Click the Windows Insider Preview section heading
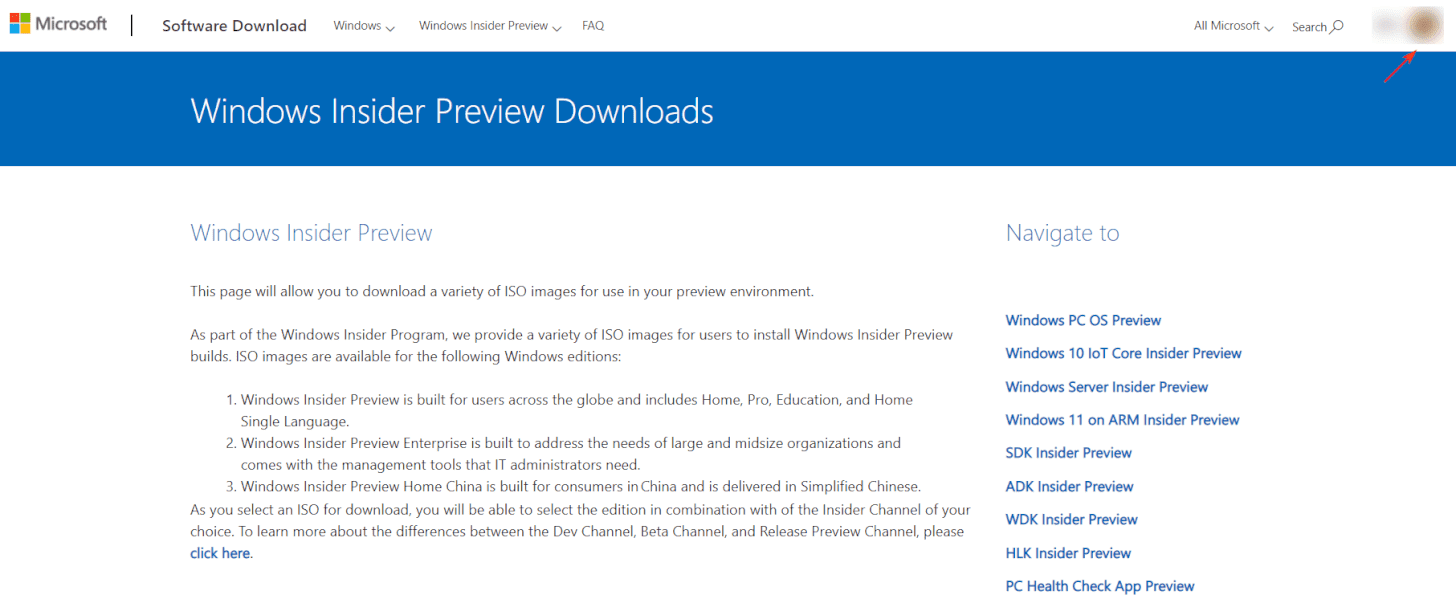This screenshot has height=603, width=1456. pos(311,233)
